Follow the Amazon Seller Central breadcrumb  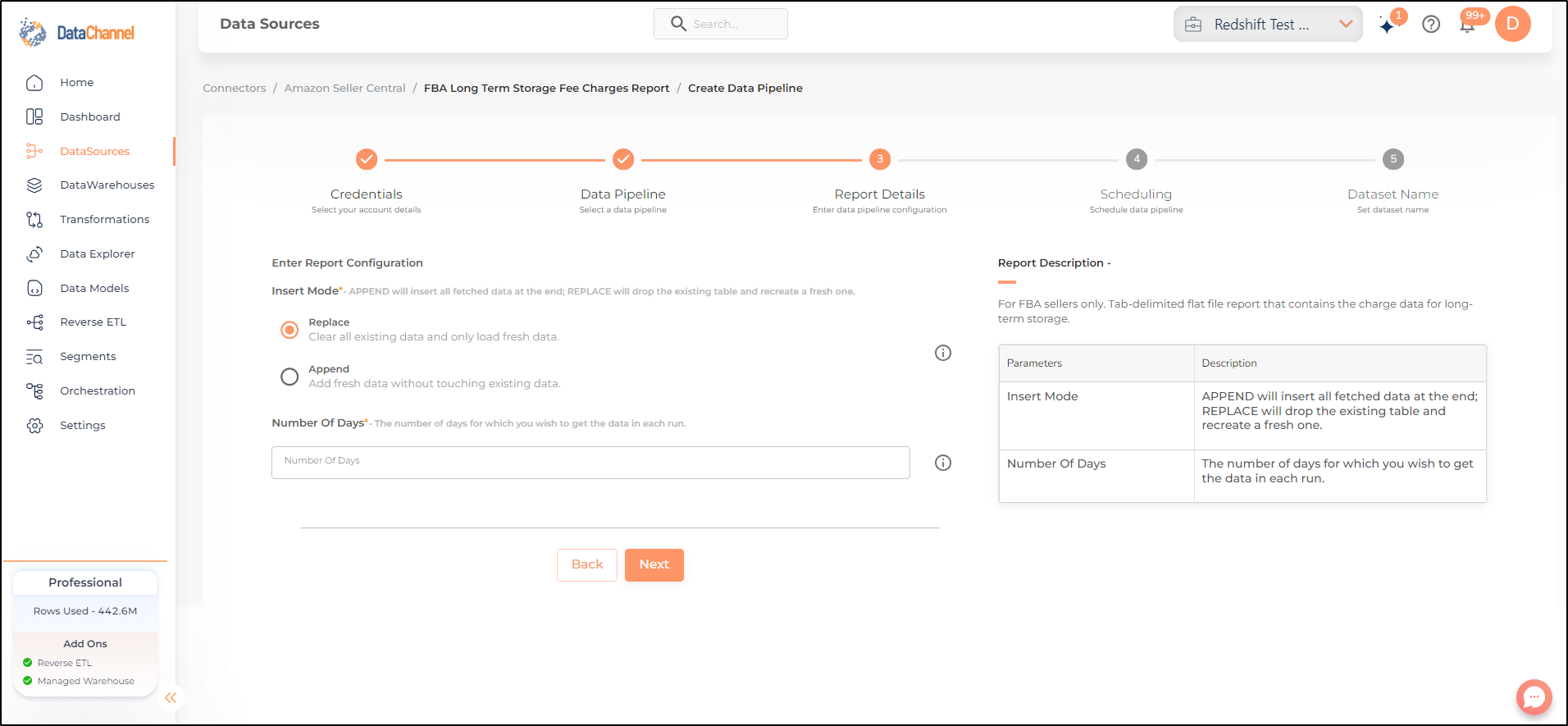pyautogui.click(x=344, y=89)
